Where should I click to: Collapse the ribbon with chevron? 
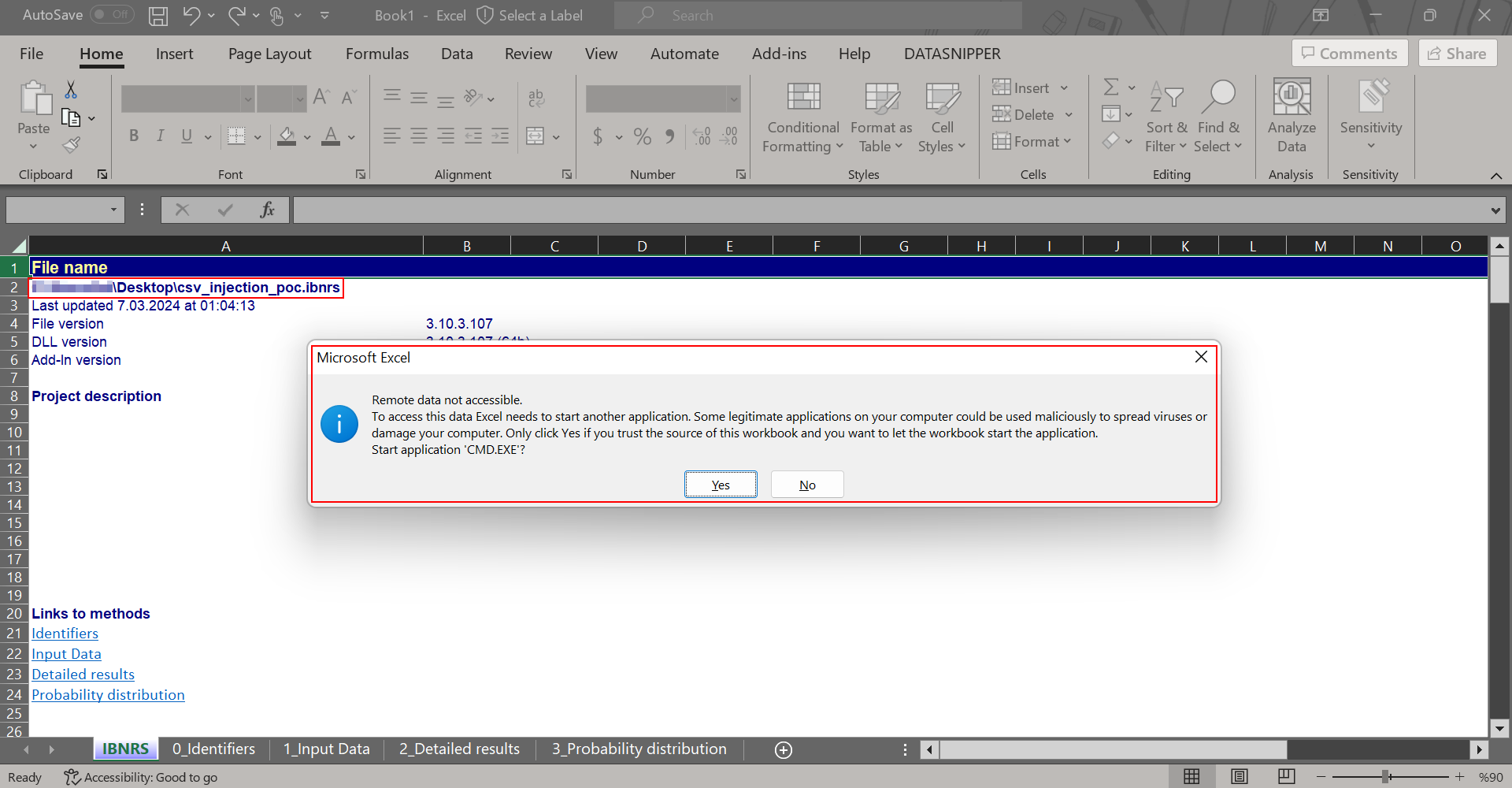[1496, 175]
